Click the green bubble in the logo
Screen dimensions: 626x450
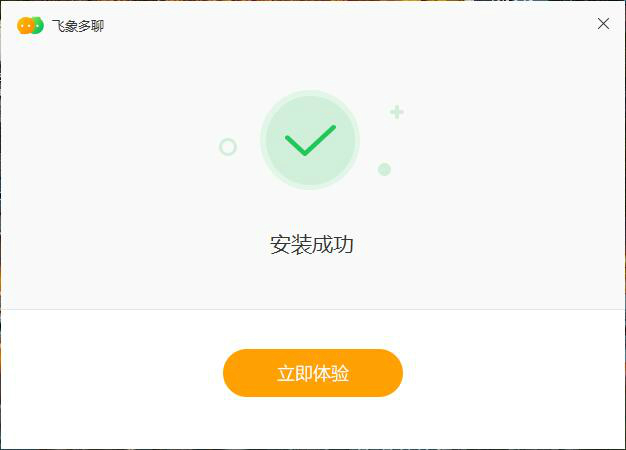[38, 26]
